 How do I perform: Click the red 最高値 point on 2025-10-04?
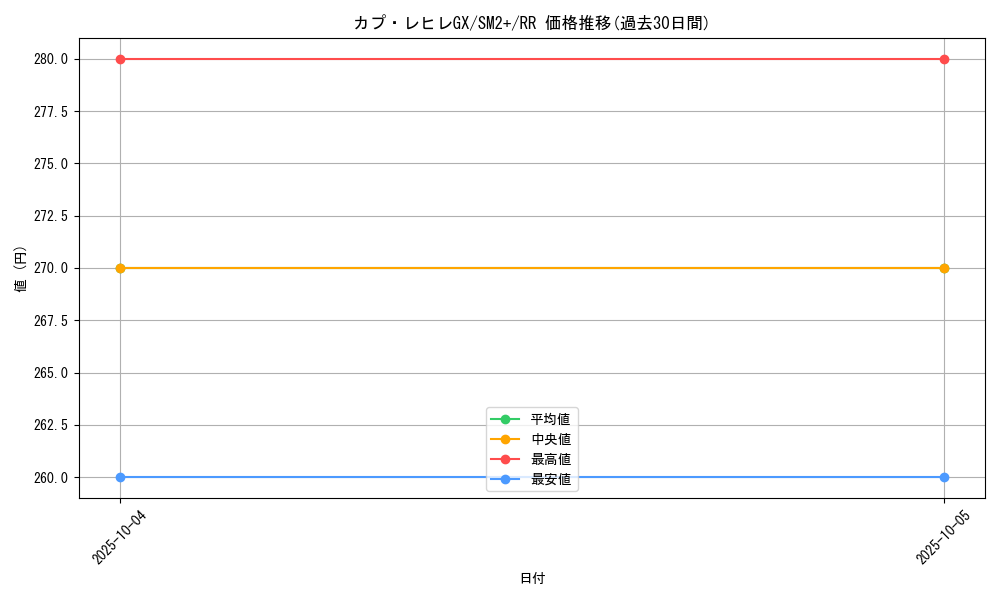click(x=120, y=59)
